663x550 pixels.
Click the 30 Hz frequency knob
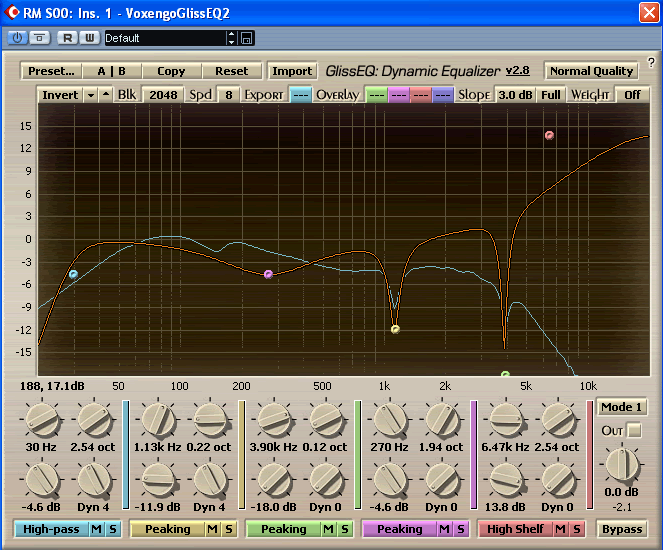pos(41,420)
